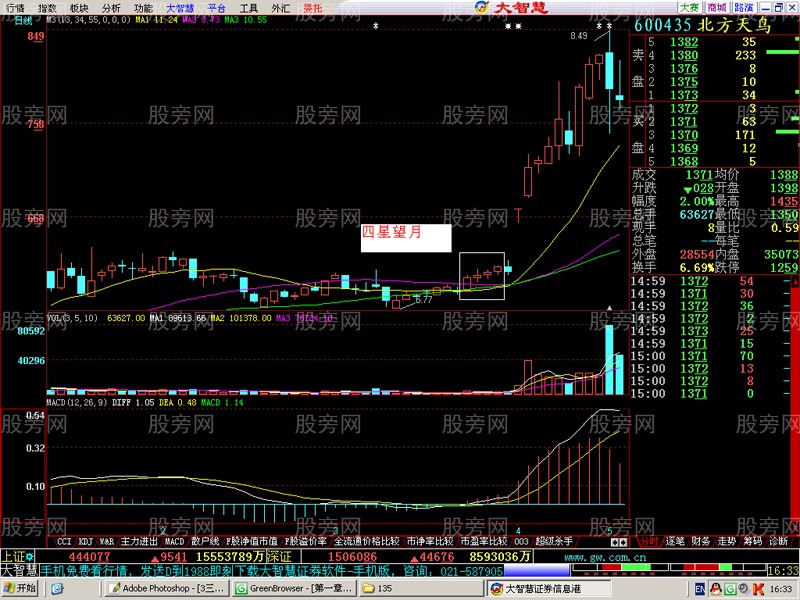Open the 板块 menu

coord(79,8)
